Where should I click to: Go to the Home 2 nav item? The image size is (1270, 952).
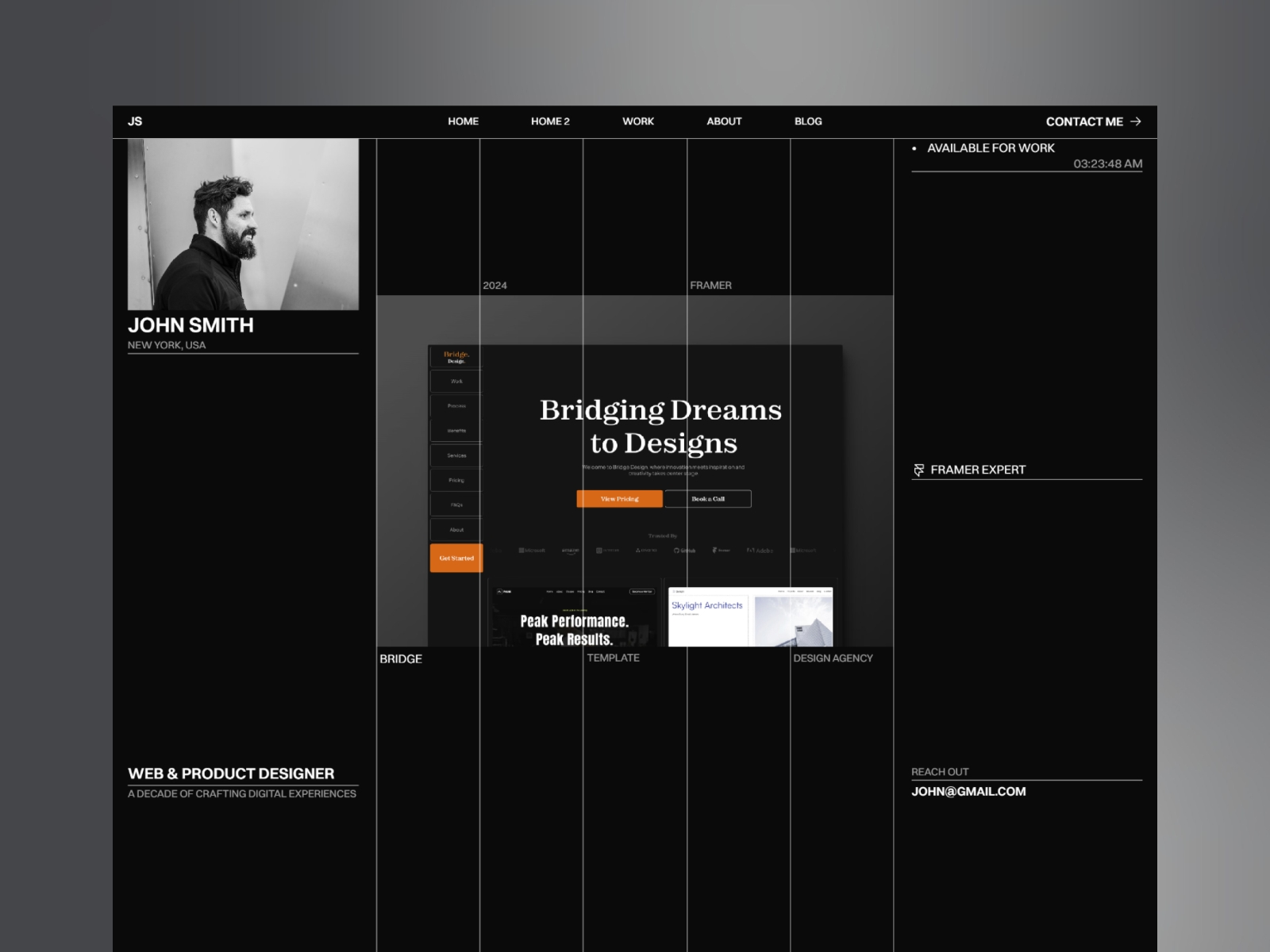click(550, 121)
